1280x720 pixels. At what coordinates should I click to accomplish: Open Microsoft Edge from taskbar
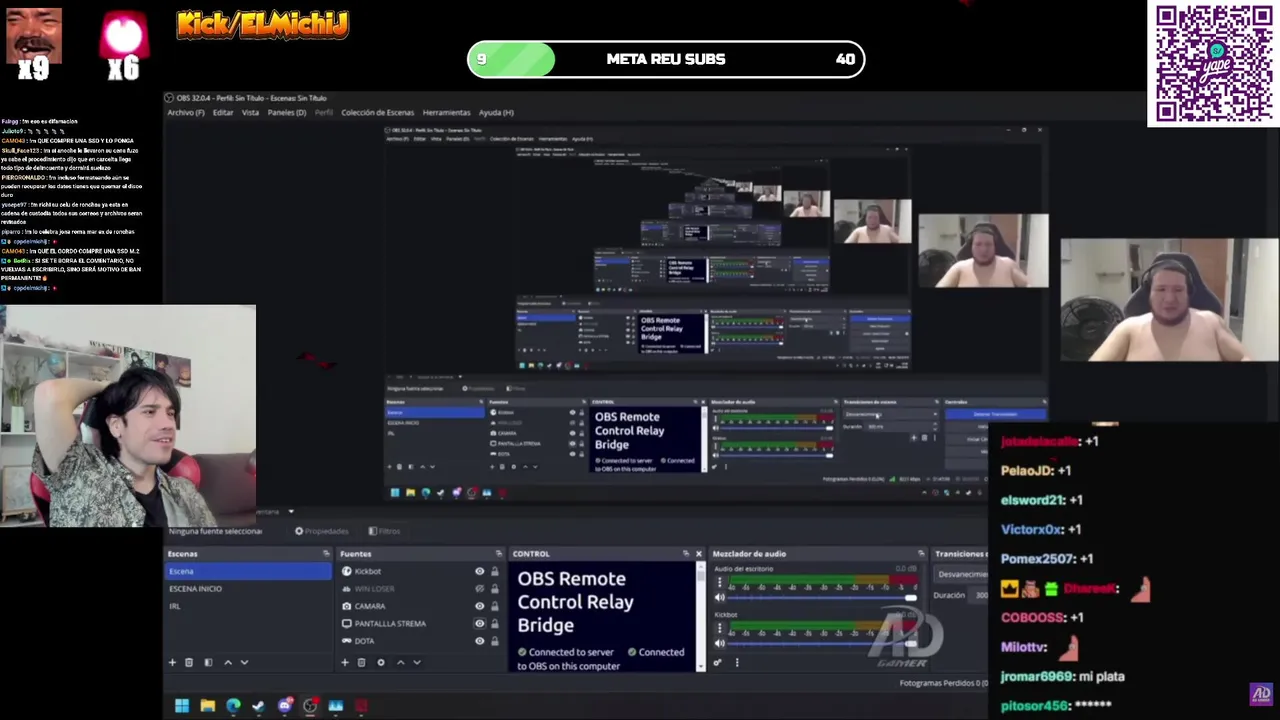point(233,706)
